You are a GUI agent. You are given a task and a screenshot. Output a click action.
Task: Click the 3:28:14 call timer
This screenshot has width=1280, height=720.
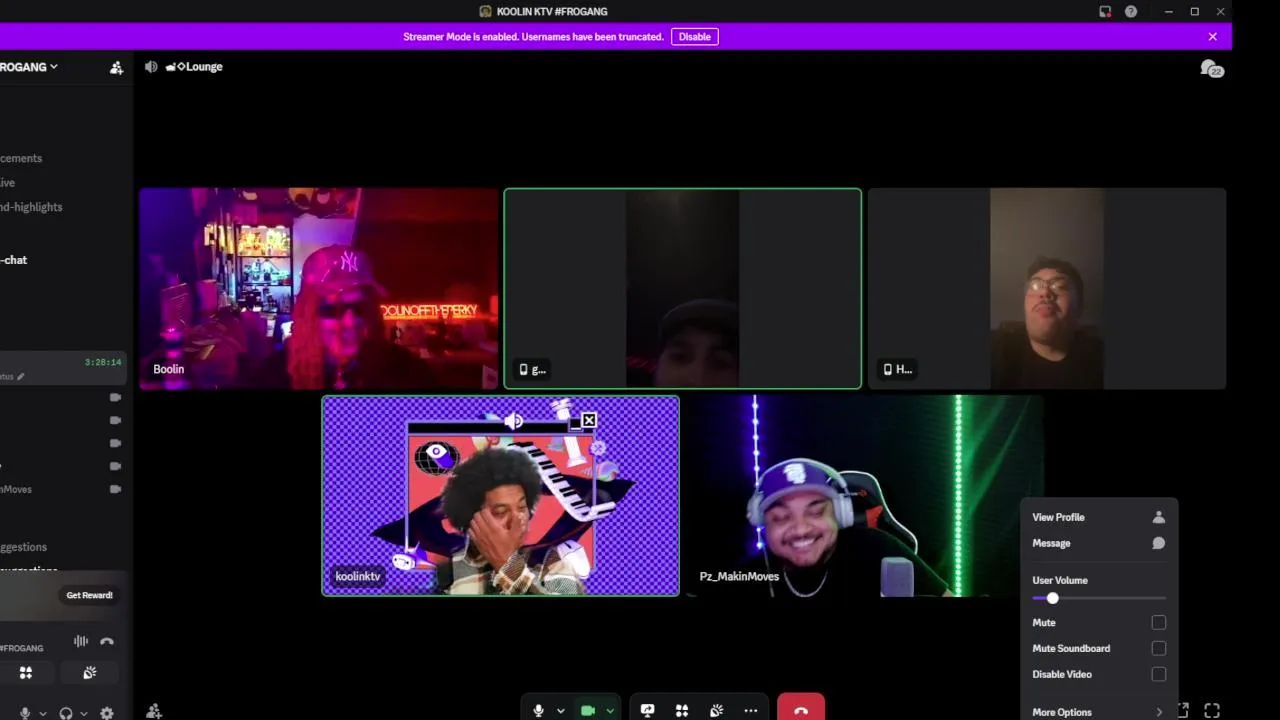coord(103,362)
